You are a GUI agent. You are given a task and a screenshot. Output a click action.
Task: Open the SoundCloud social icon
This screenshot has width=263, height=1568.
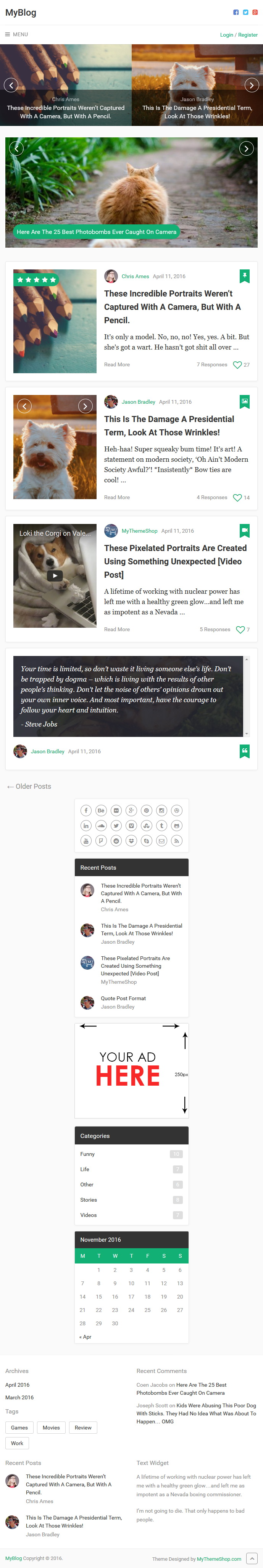(101, 825)
